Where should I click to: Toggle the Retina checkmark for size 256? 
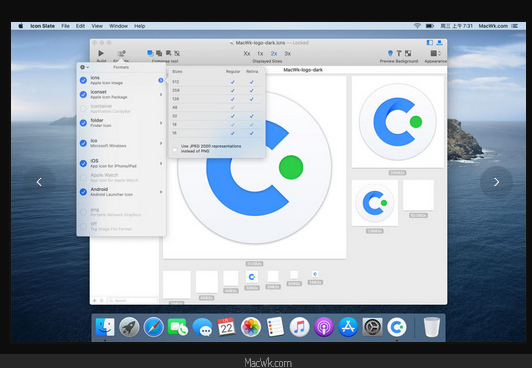(252, 90)
